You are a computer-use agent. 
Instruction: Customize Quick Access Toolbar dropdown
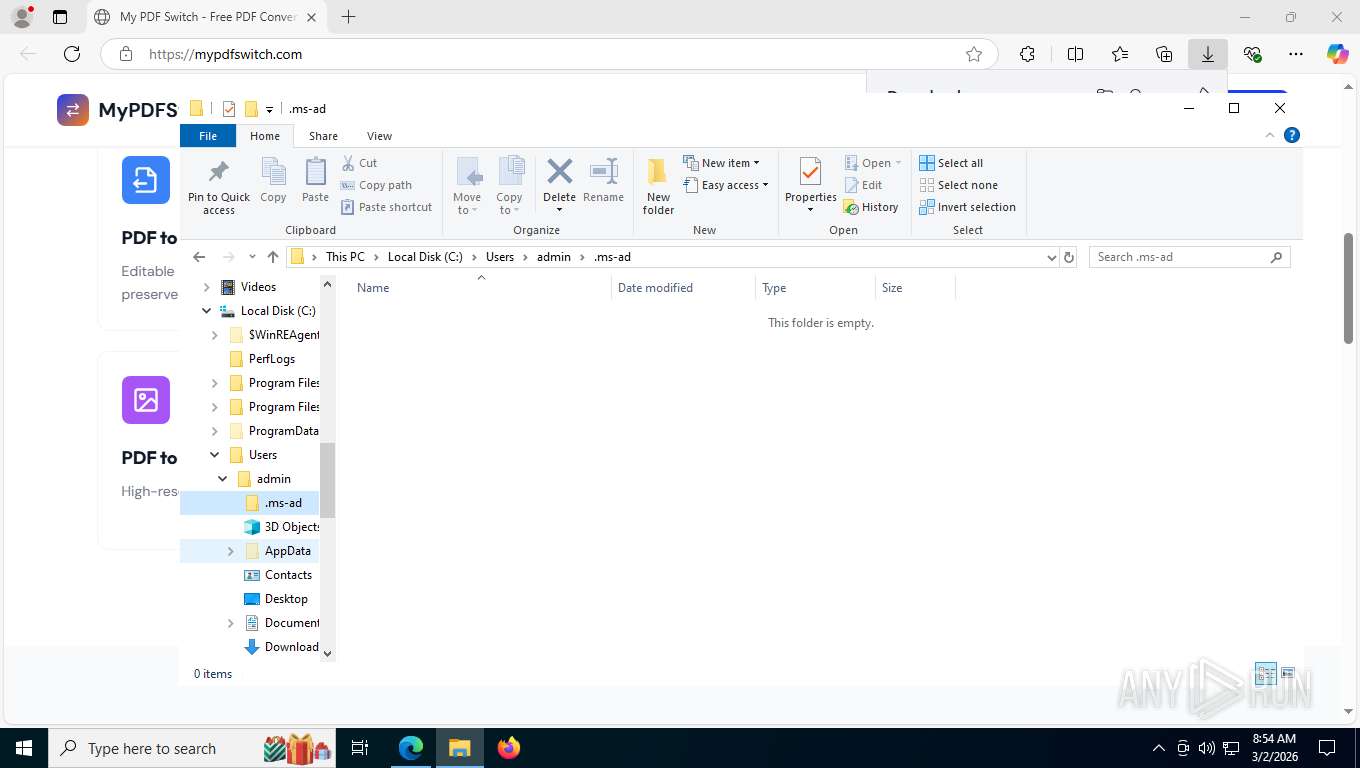[269, 110]
